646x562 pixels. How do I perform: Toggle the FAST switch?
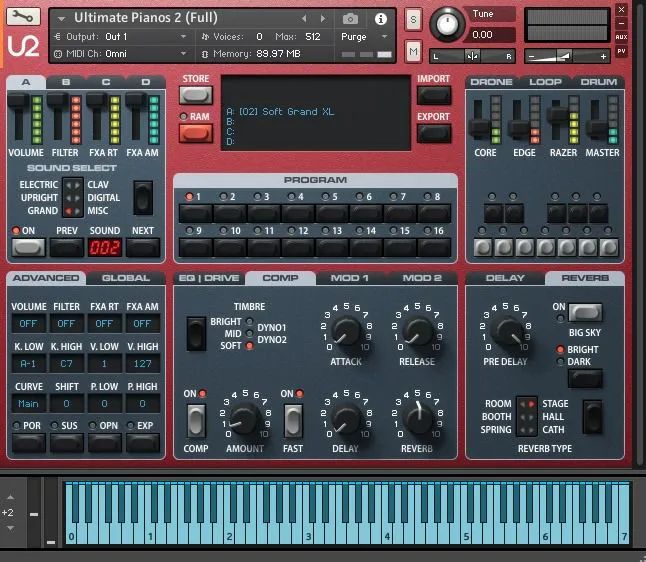[x=293, y=421]
